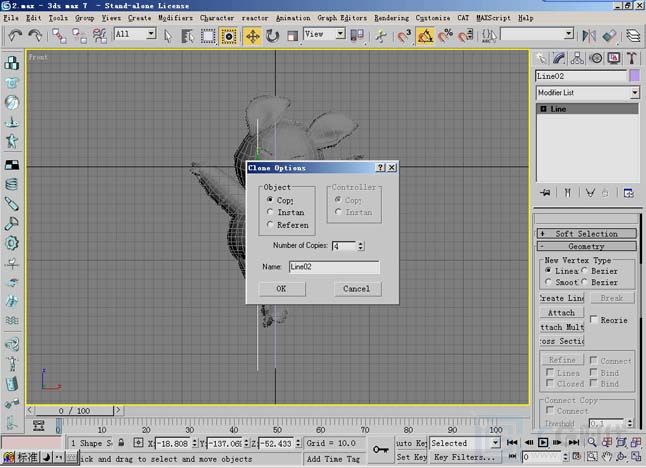Toggle the Percent Snap button
The width and height of the screenshot is (646, 468).
point(445,36)
